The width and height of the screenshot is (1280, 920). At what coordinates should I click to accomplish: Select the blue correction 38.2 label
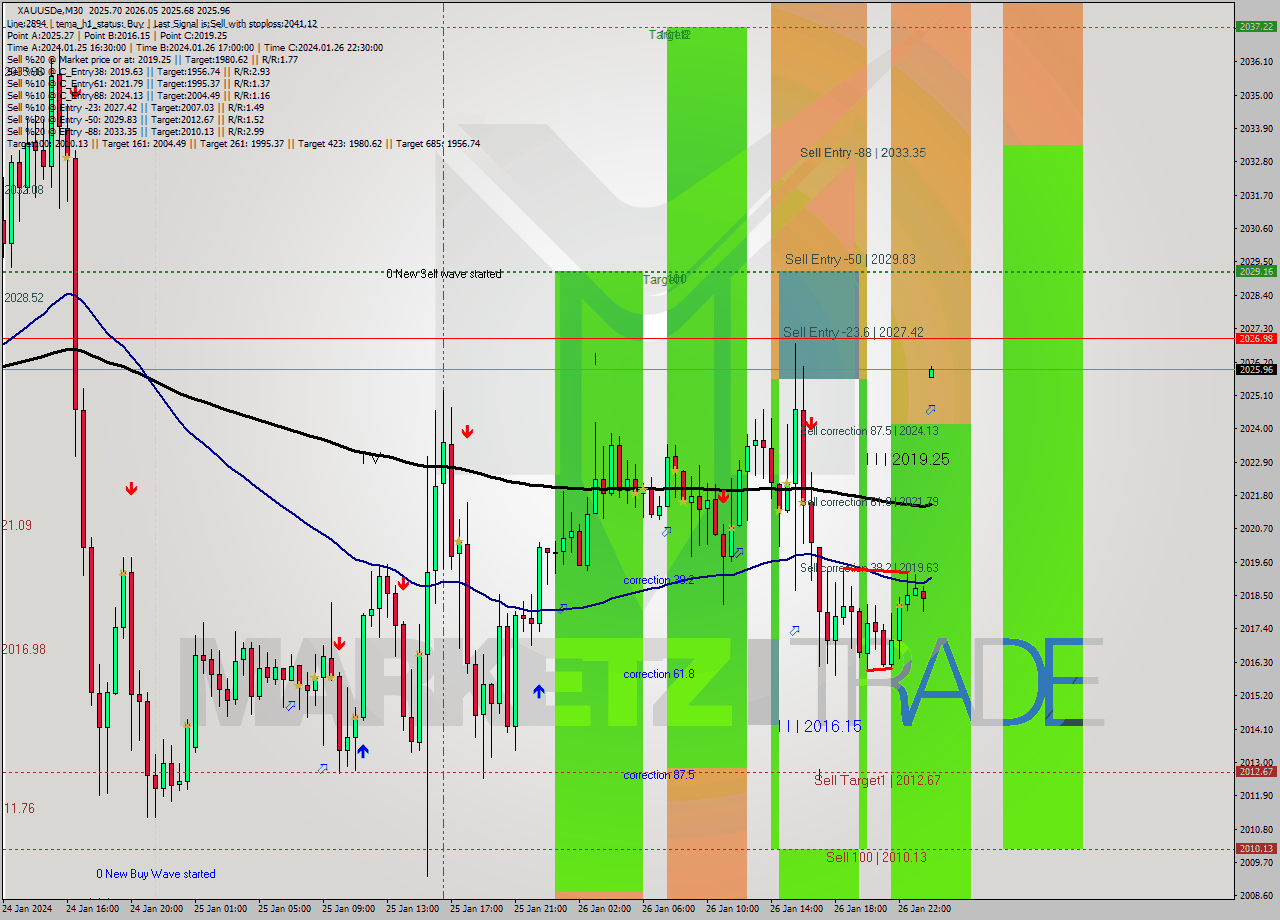click(x=658, y=580)
